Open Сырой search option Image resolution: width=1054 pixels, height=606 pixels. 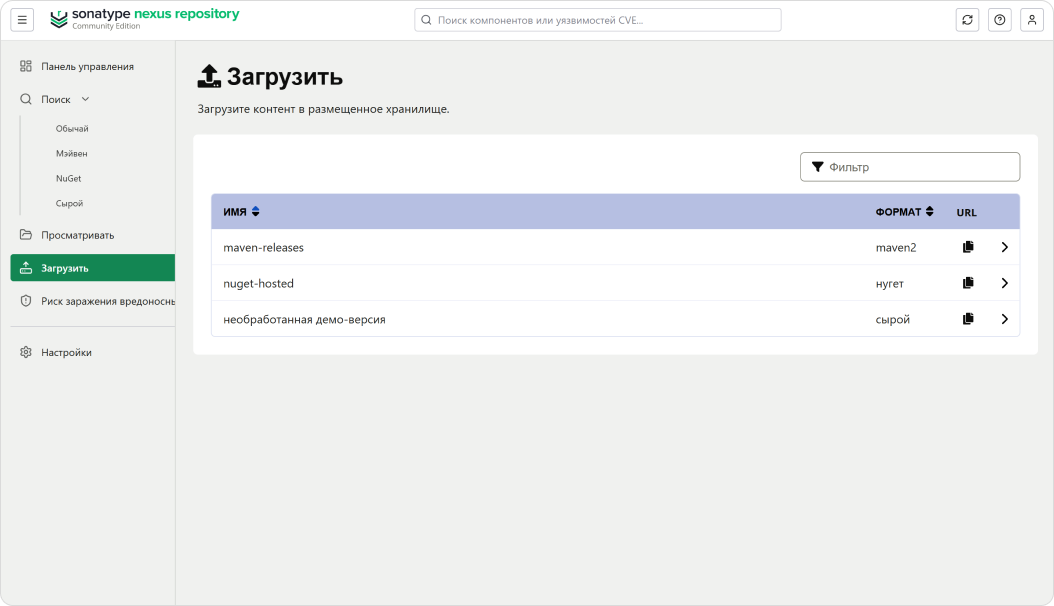69,203
